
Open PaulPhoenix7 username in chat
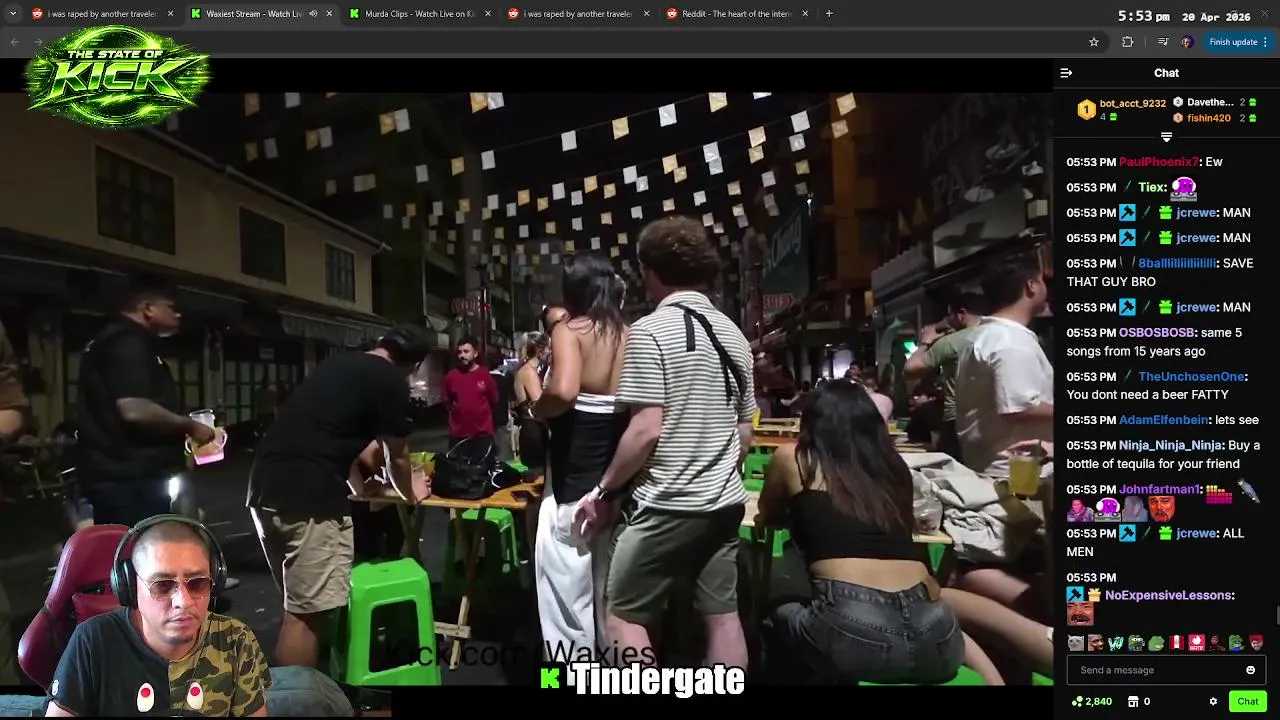click(x=1158, y=162)
